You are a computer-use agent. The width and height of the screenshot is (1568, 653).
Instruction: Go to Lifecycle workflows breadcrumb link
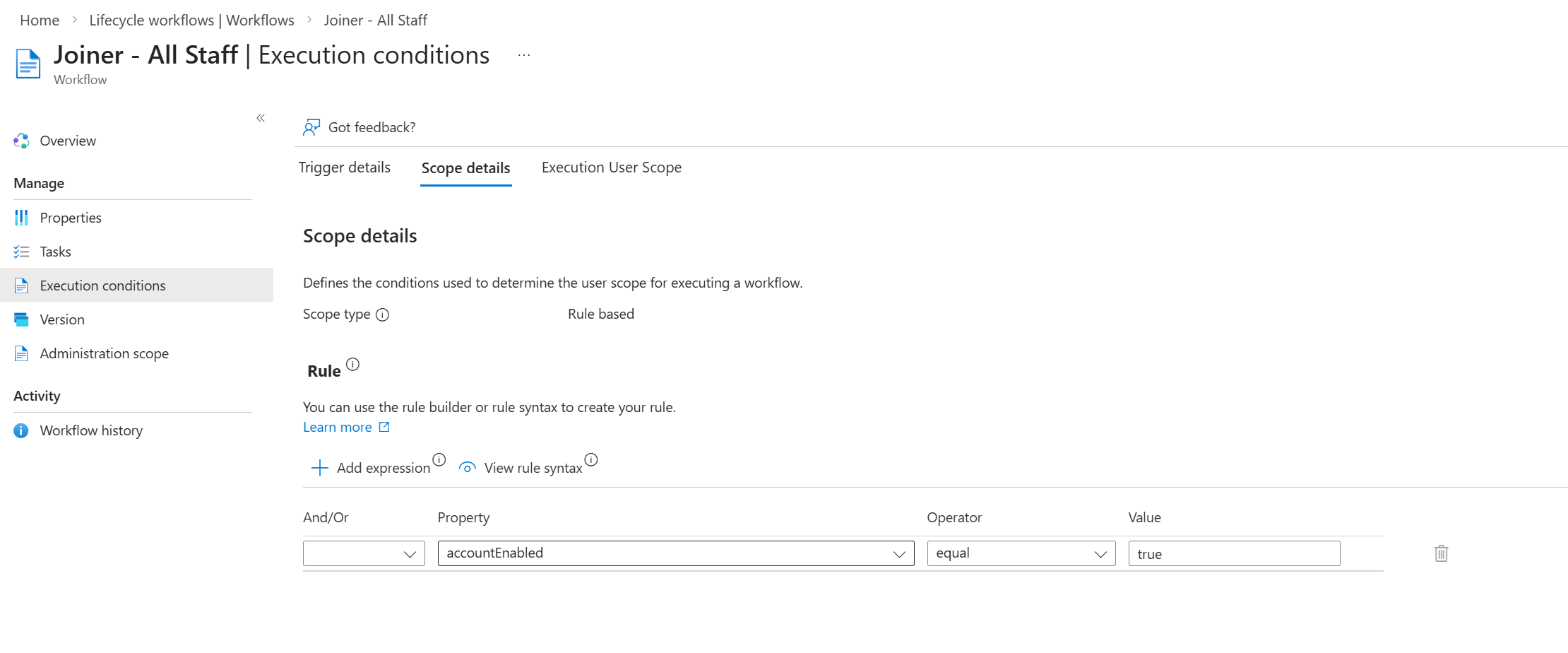click(191, 20)
